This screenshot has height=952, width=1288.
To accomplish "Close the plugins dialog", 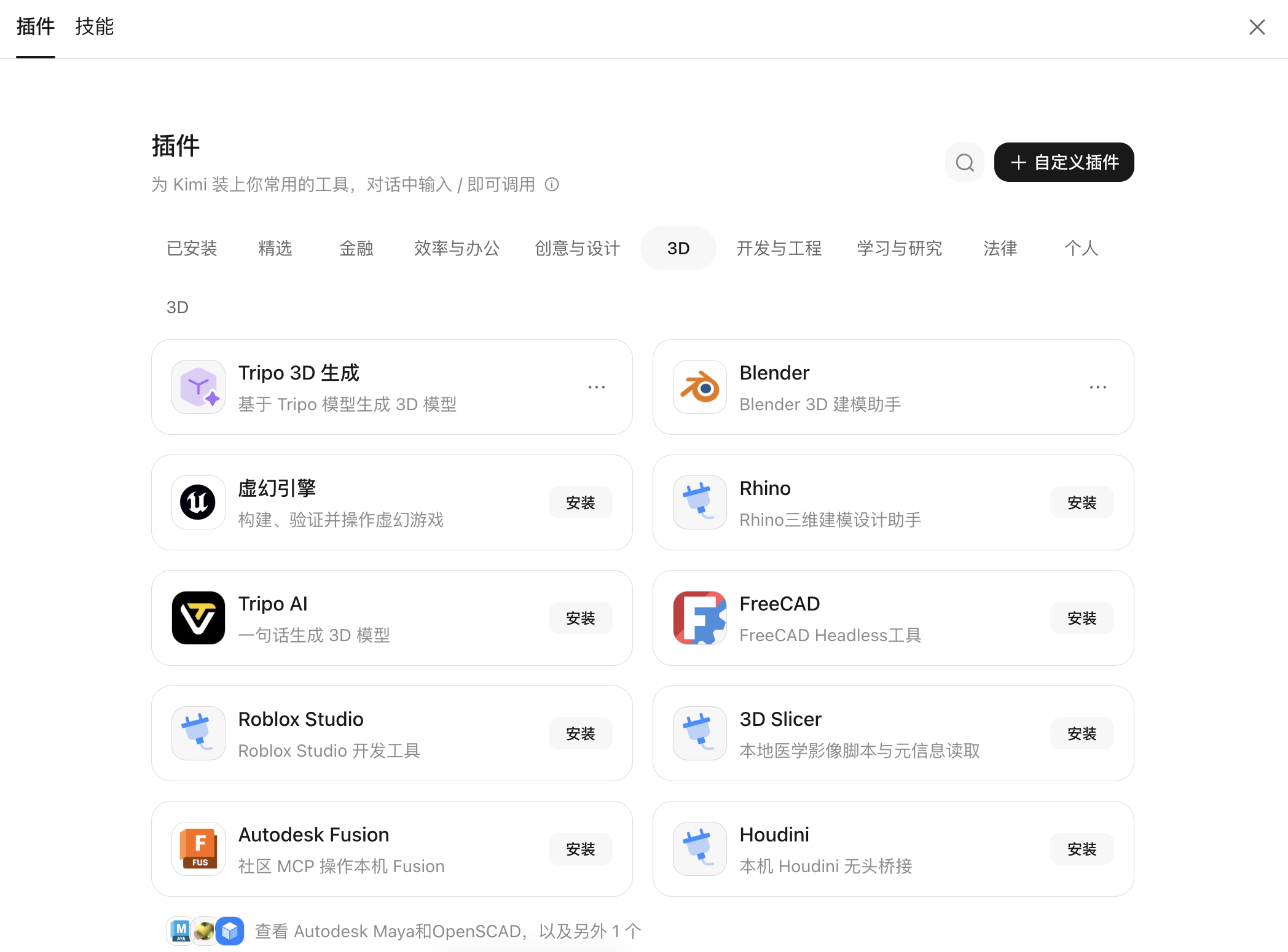I will point(1257,27).
